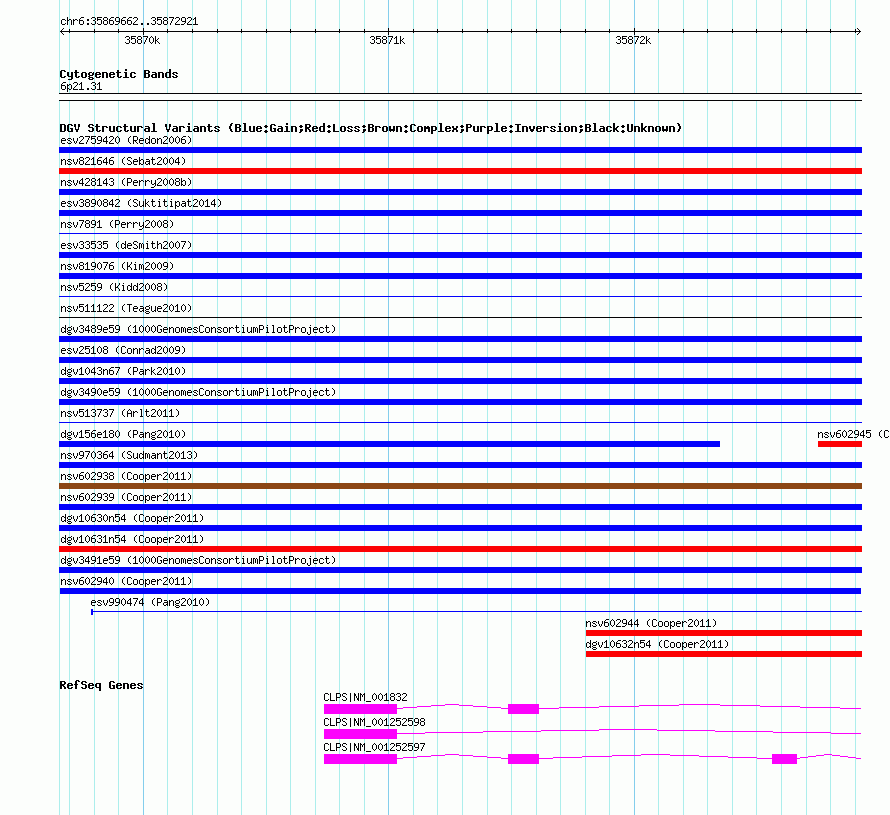
Task: Select dgv1043n67 (Park2010) variant label
Action: click(x=123, y=371)
